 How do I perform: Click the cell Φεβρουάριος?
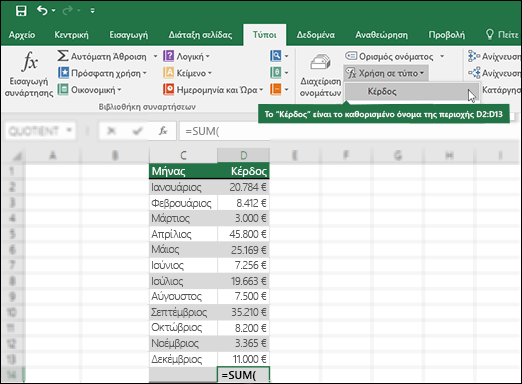click(183, 203)
